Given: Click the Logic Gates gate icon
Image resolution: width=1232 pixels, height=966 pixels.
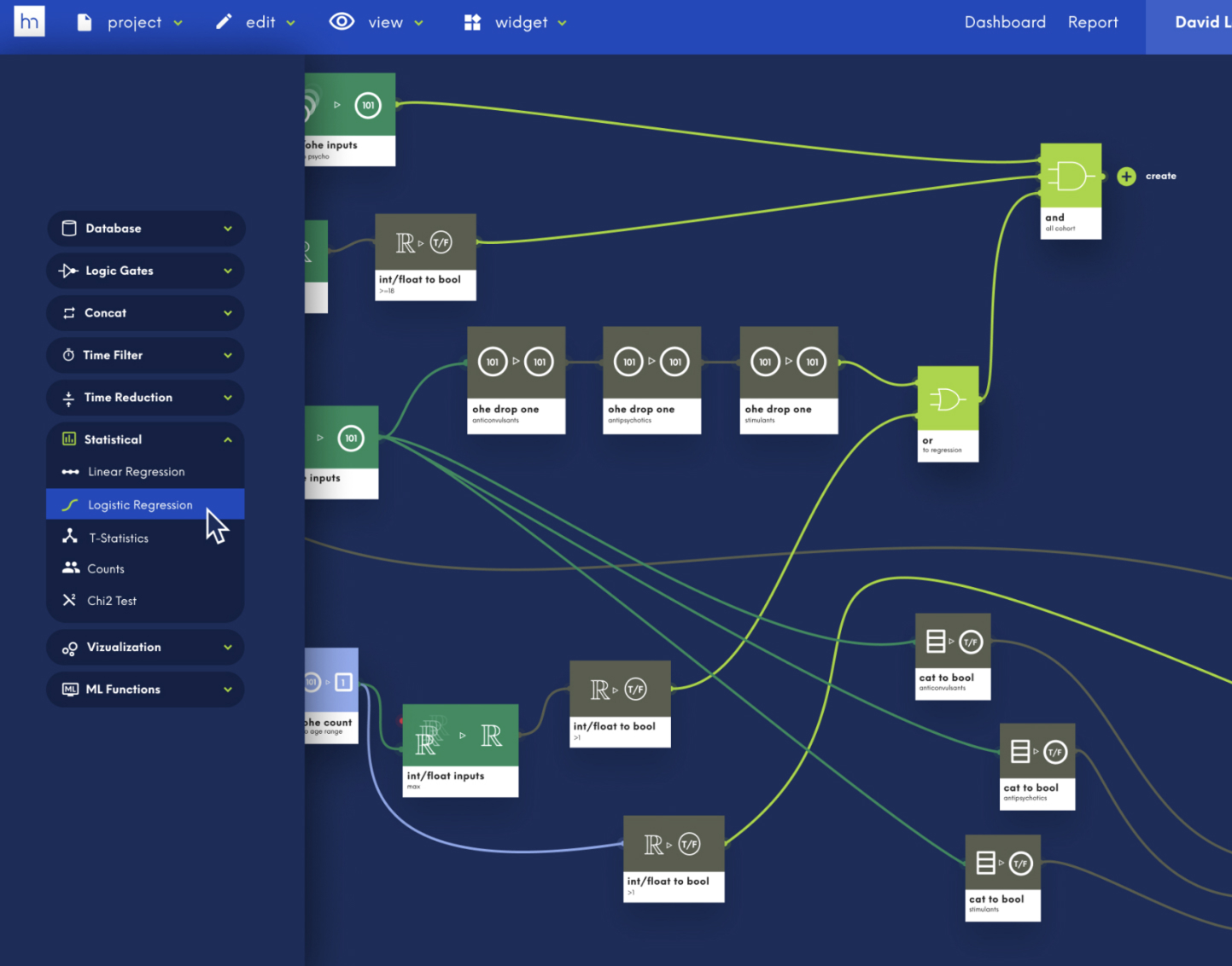Looking at the screenshot, I should tap(68, 271).
